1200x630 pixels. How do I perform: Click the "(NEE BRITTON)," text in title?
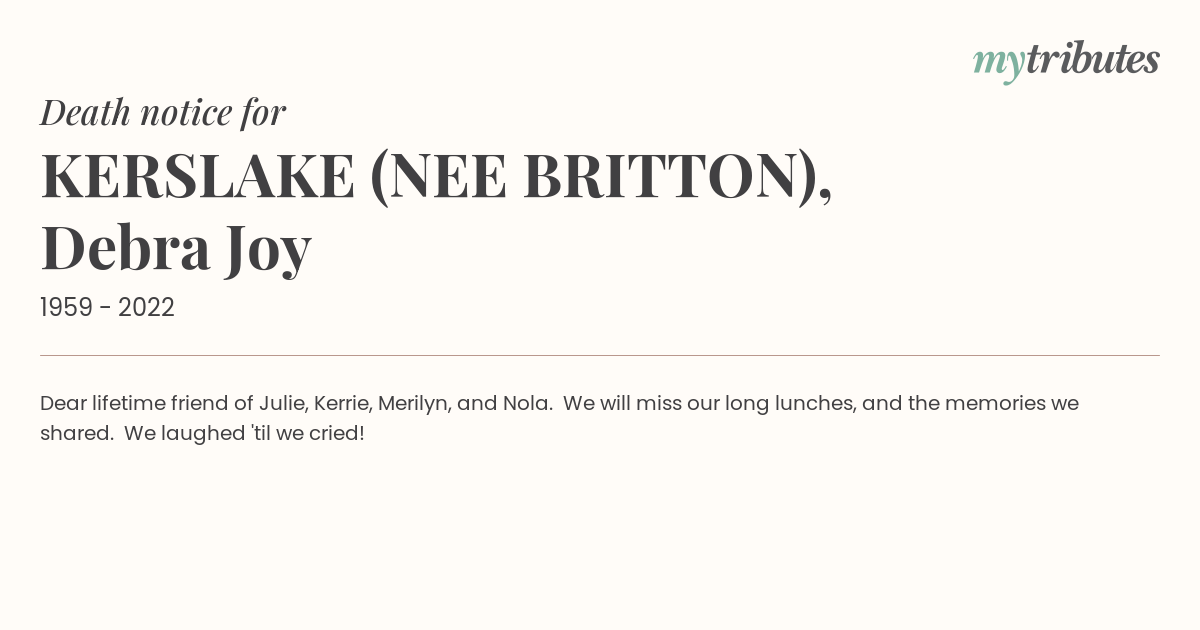[x=601, y=178]
